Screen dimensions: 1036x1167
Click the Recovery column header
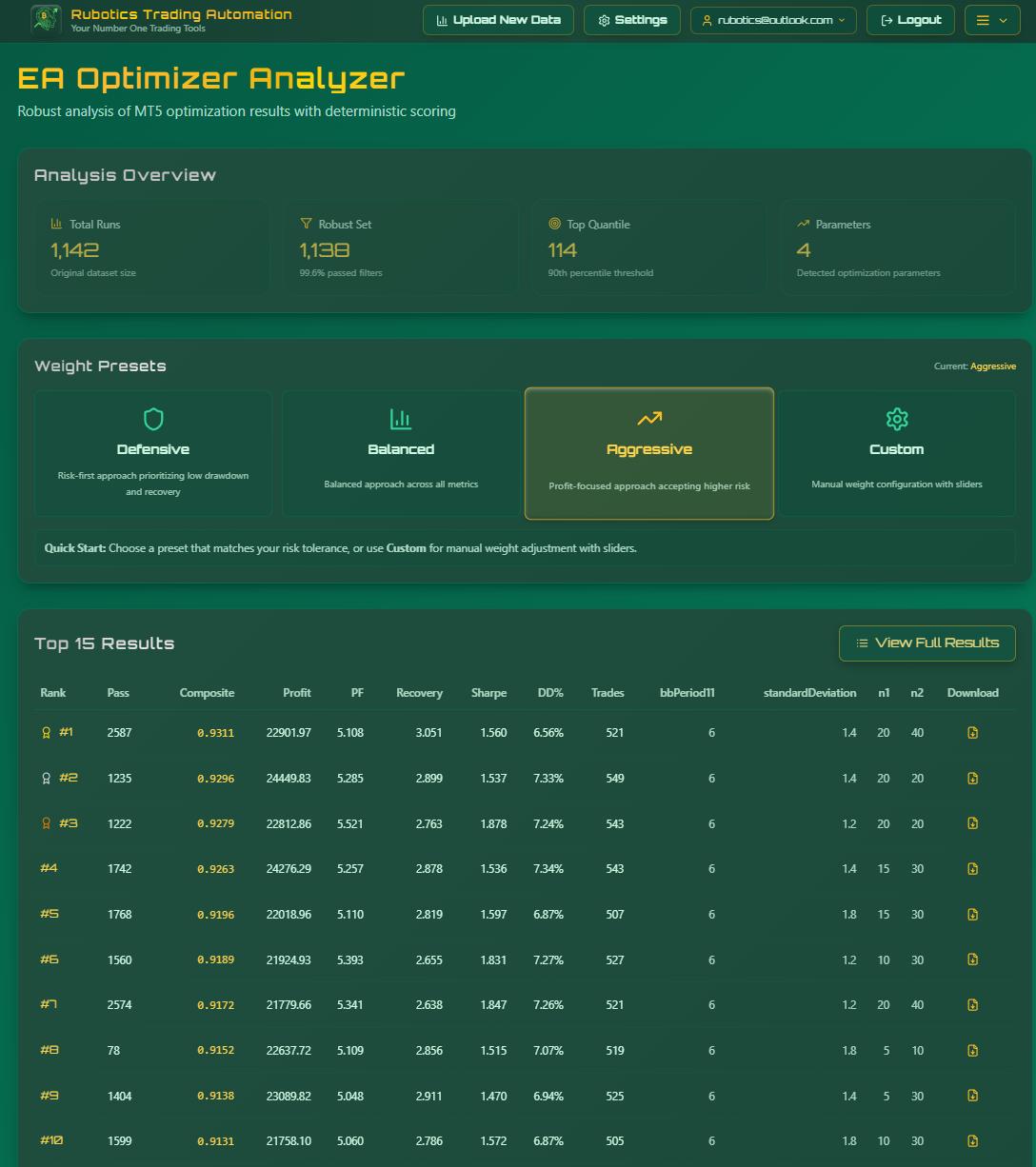click(419, 693)
